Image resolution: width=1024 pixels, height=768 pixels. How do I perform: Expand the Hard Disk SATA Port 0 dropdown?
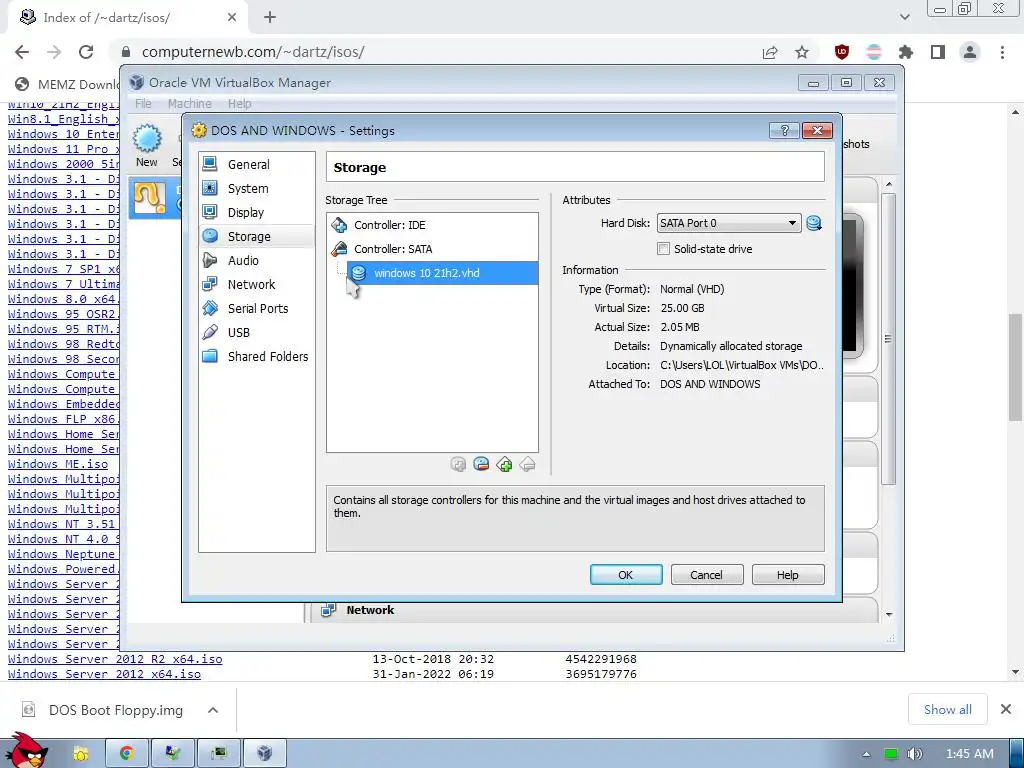729,223
